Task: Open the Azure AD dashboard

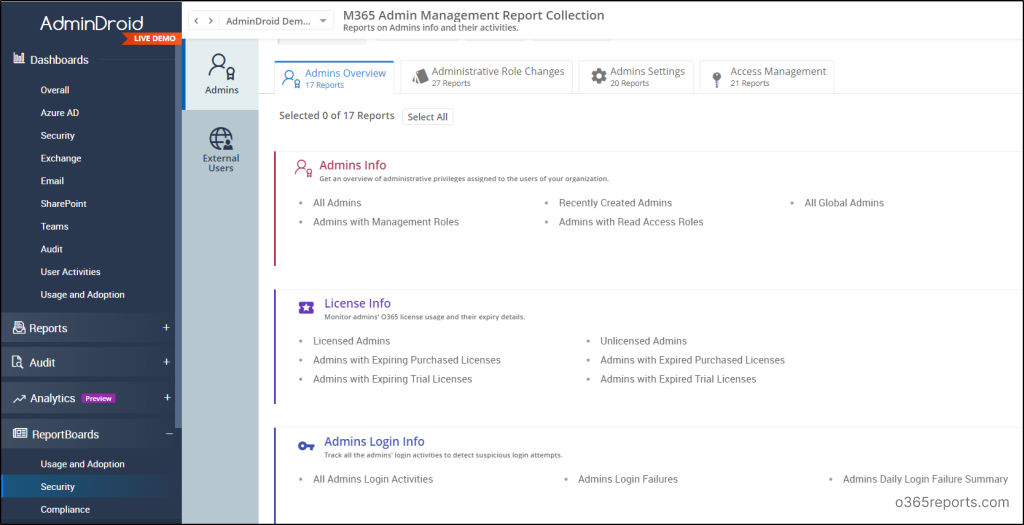Action: 59,113
